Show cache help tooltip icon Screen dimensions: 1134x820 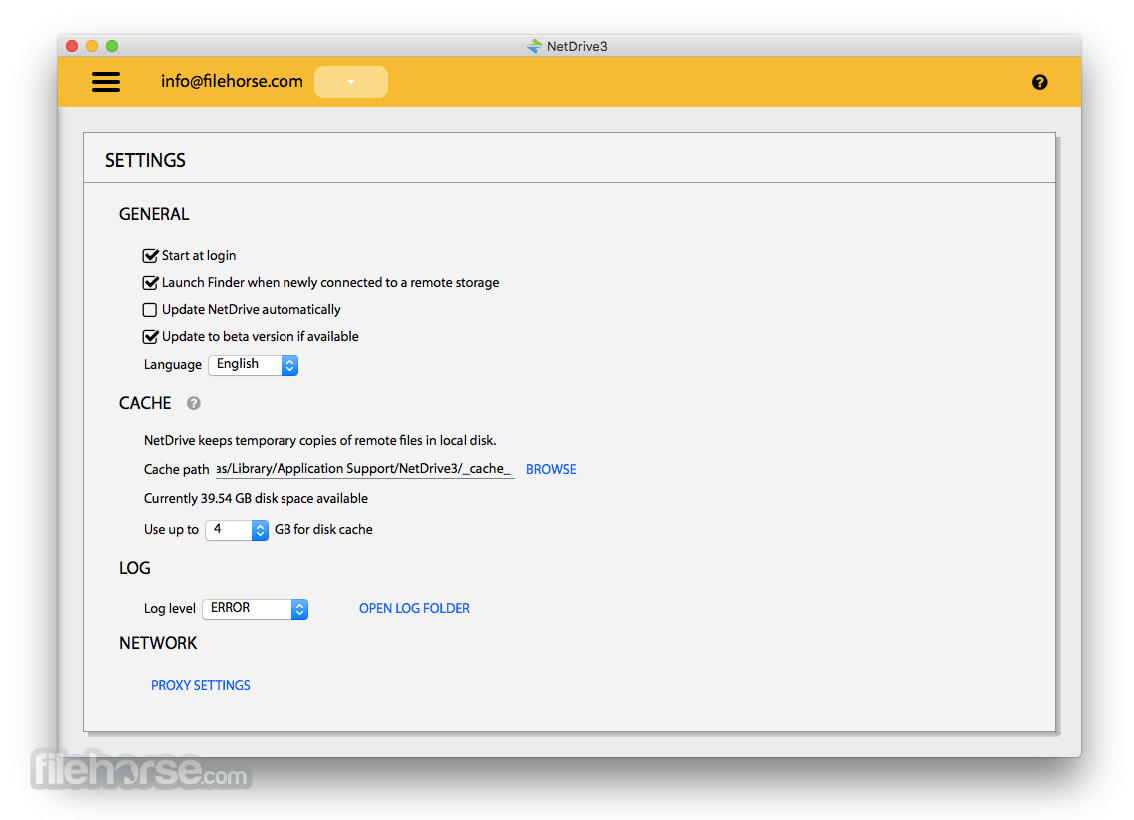(194, 403)
